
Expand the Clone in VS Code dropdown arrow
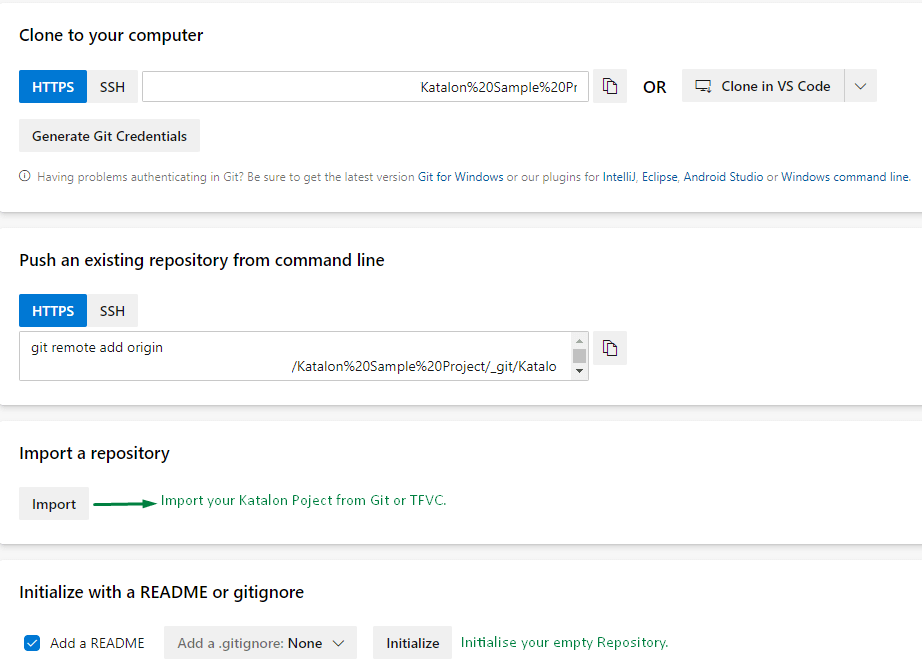[860, 87]
